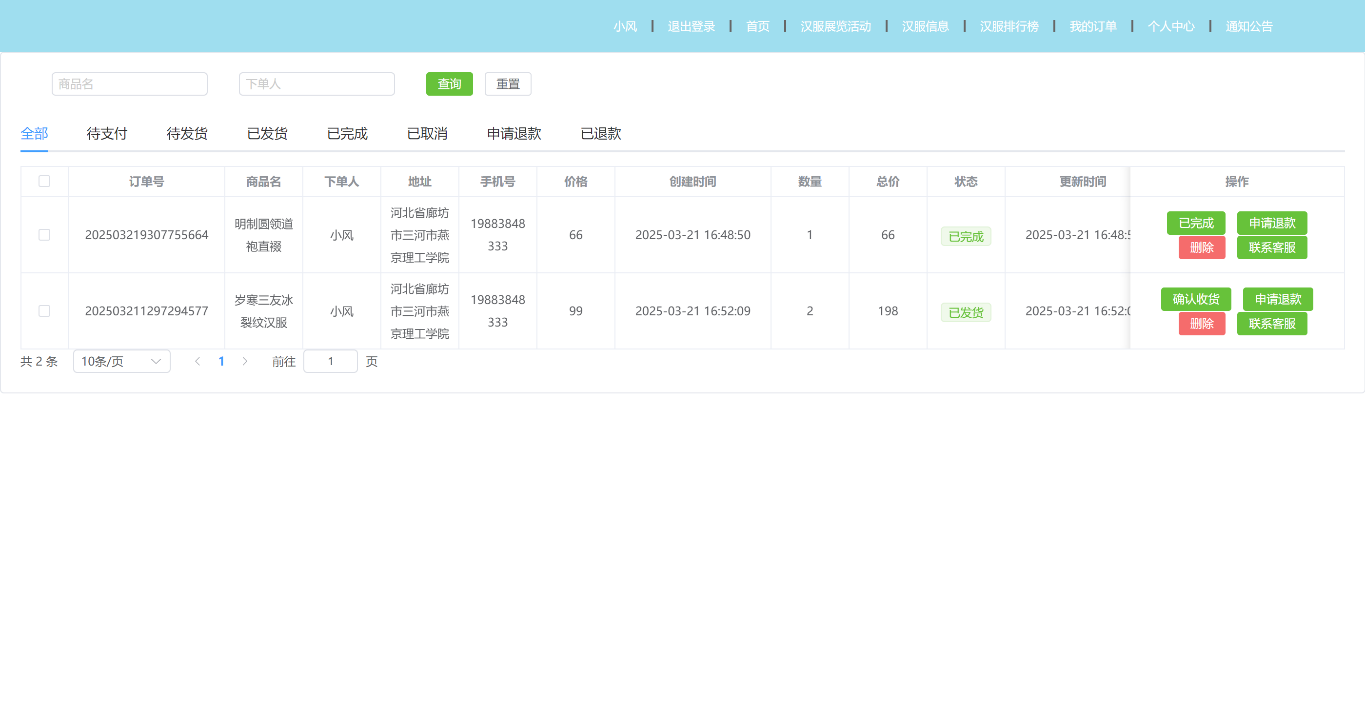The height and width of the screenshot is (718, 1365).
Task: Click the 商品名 column header
Action: coord(264,181)
